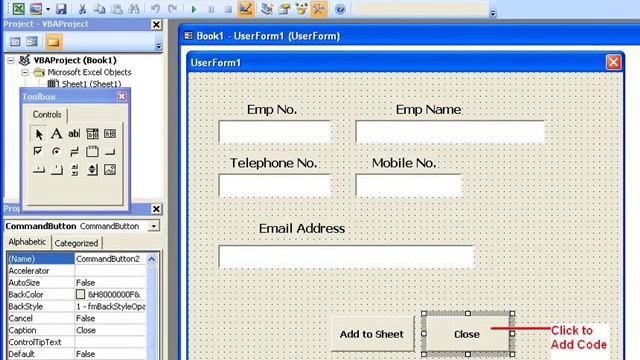Screen dimensions: 640x360
Task: Click the Undo arrow icon
Action: coord(155,9)
